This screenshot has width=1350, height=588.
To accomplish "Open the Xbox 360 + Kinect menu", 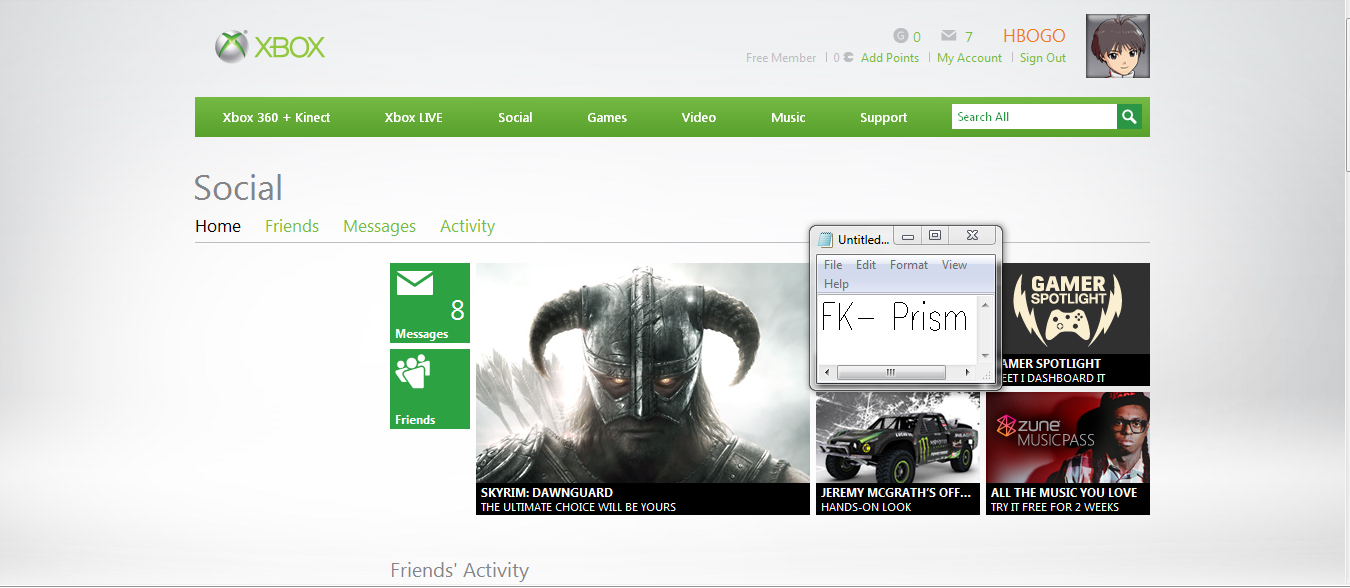I will pos(276,117).
